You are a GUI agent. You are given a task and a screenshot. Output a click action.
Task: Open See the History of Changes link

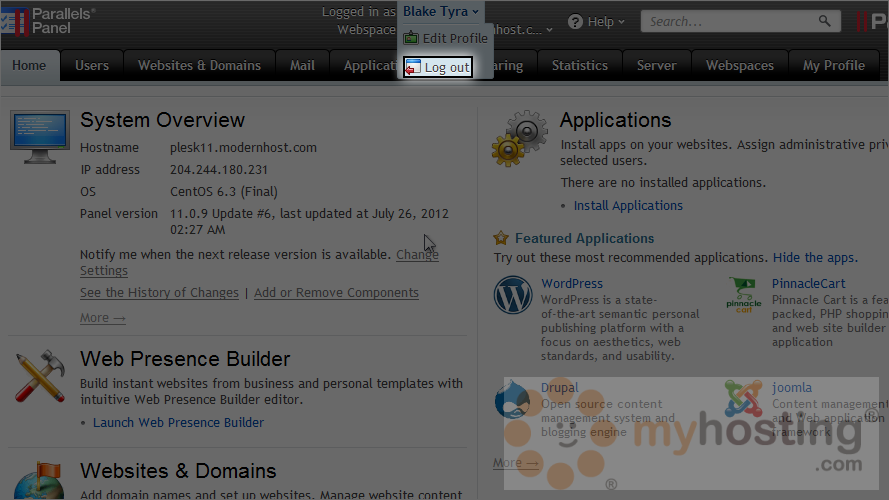pyautogui.click(x=159, y=293)
